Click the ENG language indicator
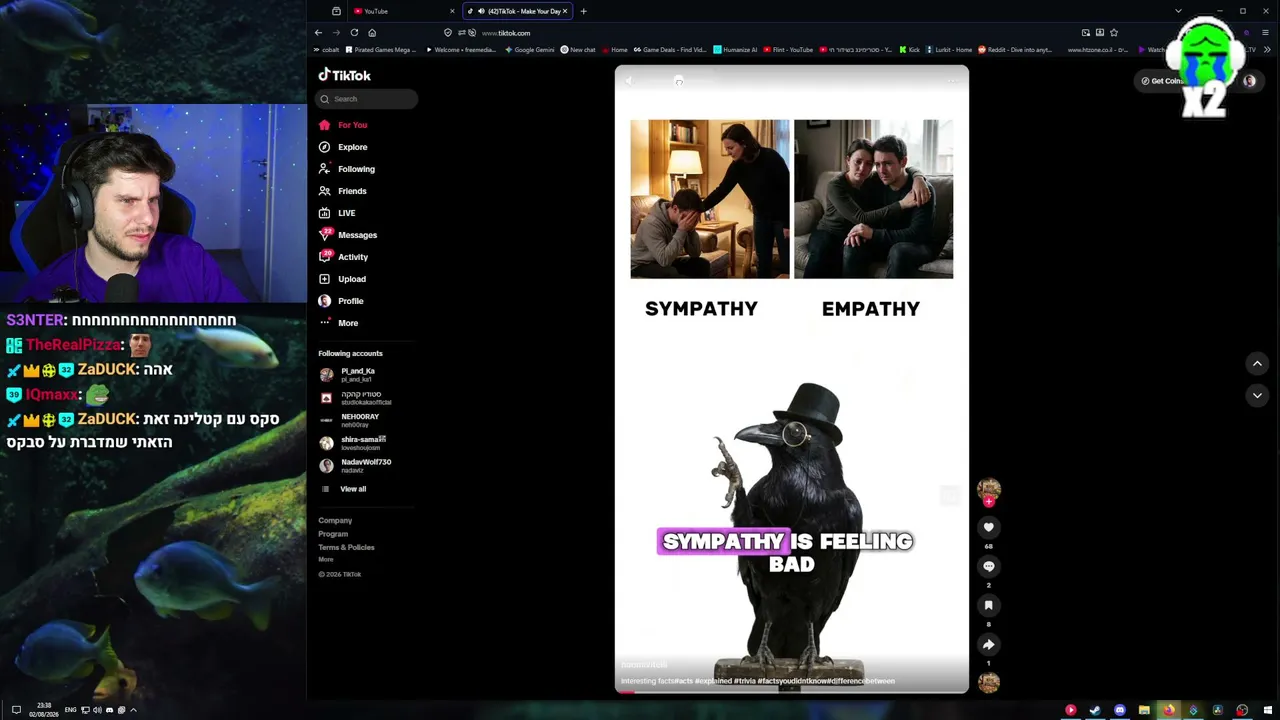The width and height of the screenshot is (1280, 720). [71, 710]
